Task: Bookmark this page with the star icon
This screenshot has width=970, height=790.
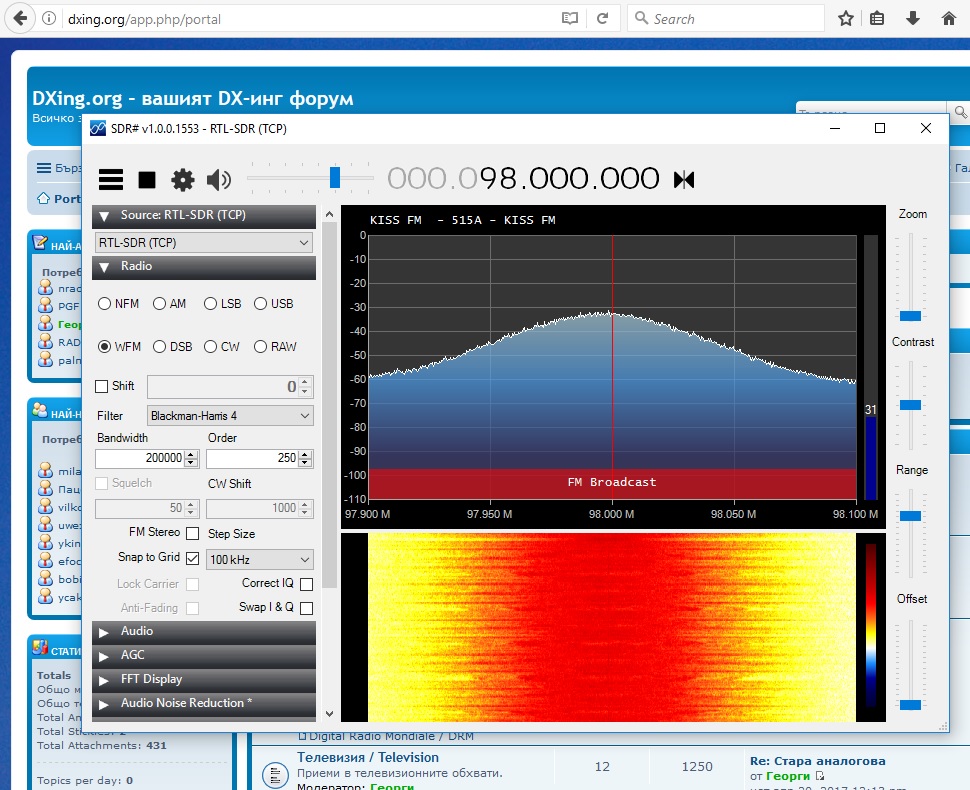Action: click(x=846, y=19)
